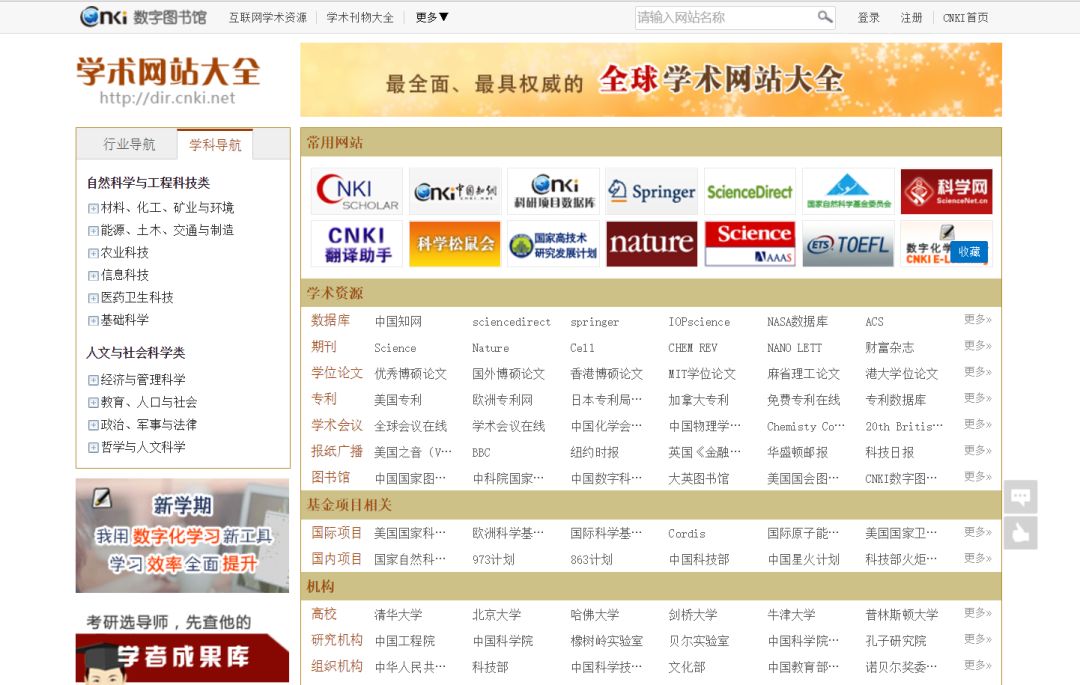Image resolution: width=1080 pixels, height=685 pixels.
Task: Click the Springer logo tile
Action: point(651,191)
